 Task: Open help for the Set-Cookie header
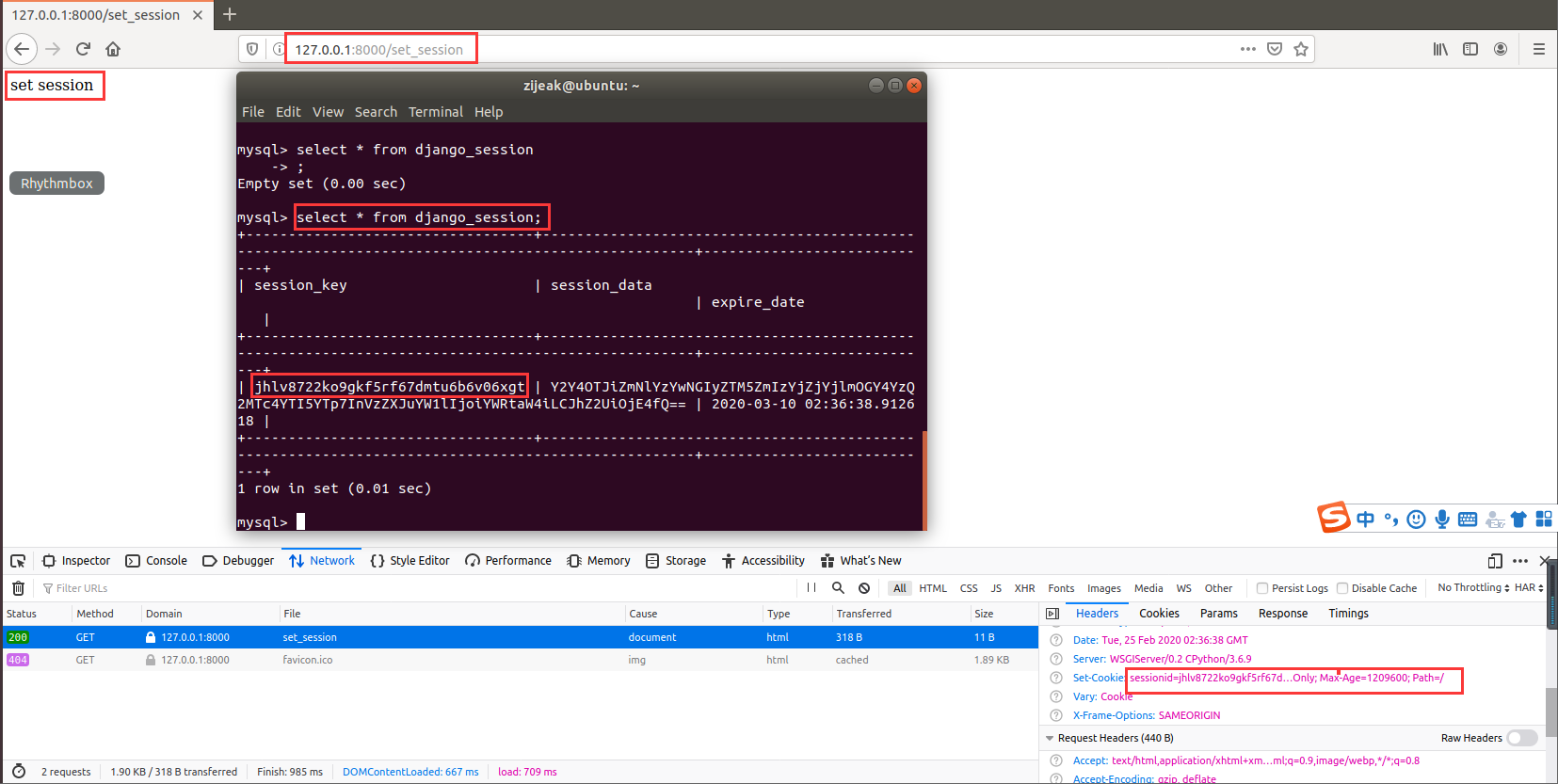1056,678
